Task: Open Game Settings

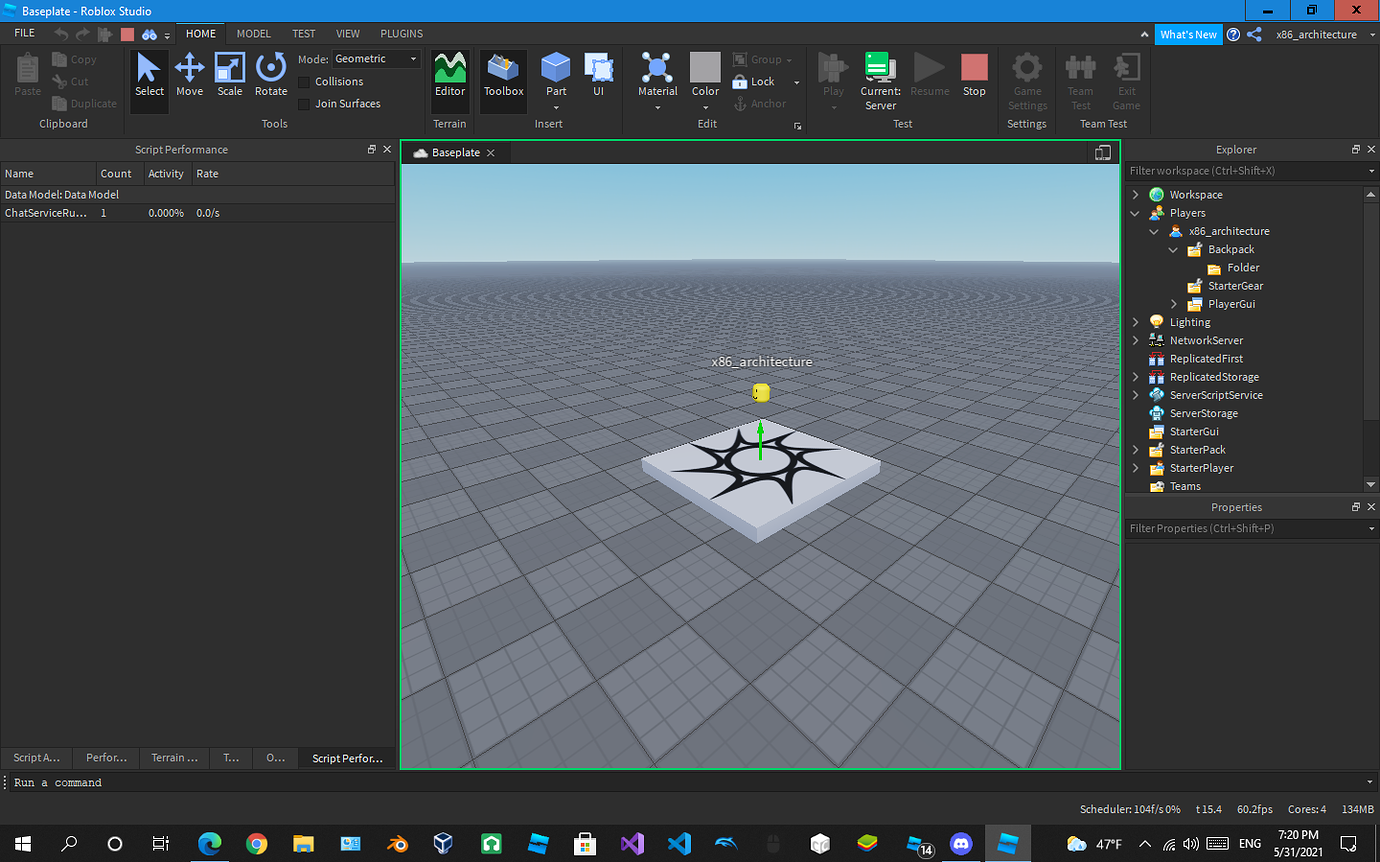Action: tap(1027, 82)
